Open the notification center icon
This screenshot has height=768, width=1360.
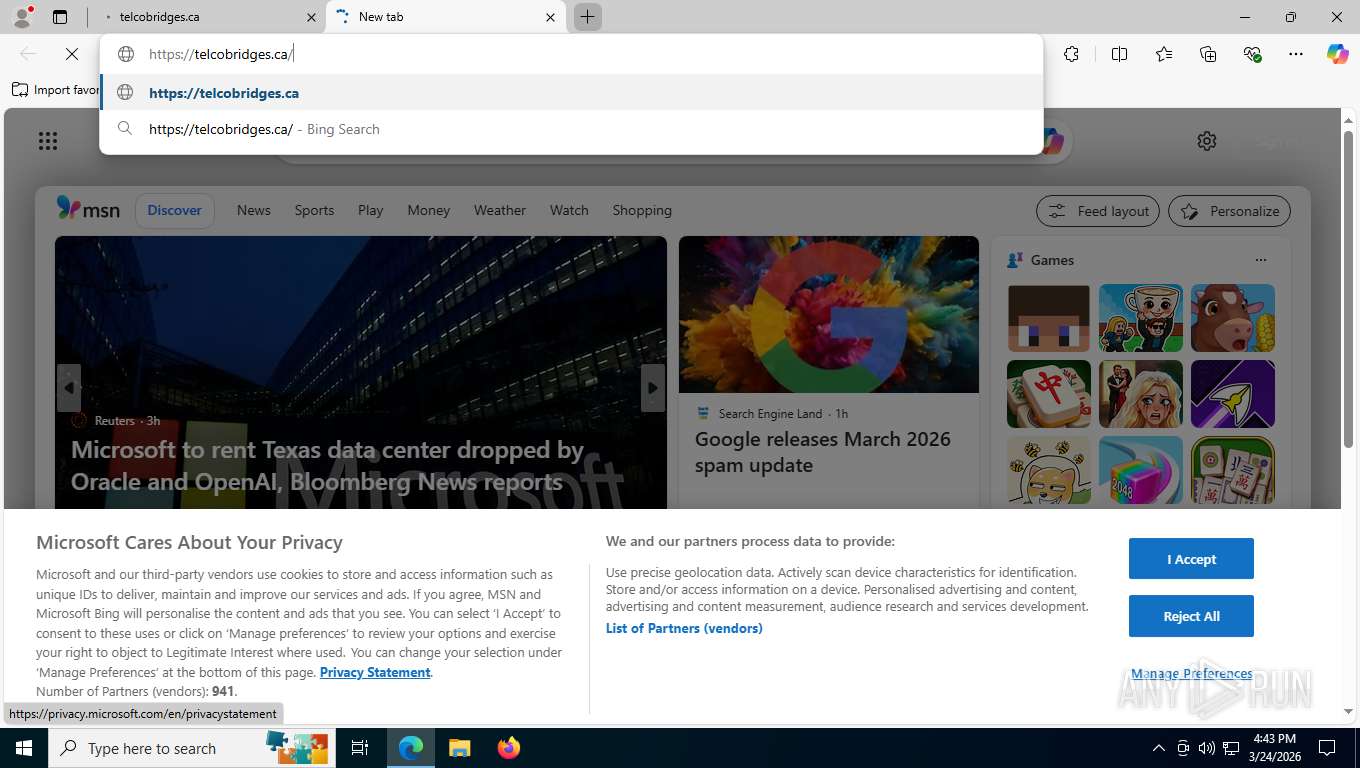(1327, 748)
